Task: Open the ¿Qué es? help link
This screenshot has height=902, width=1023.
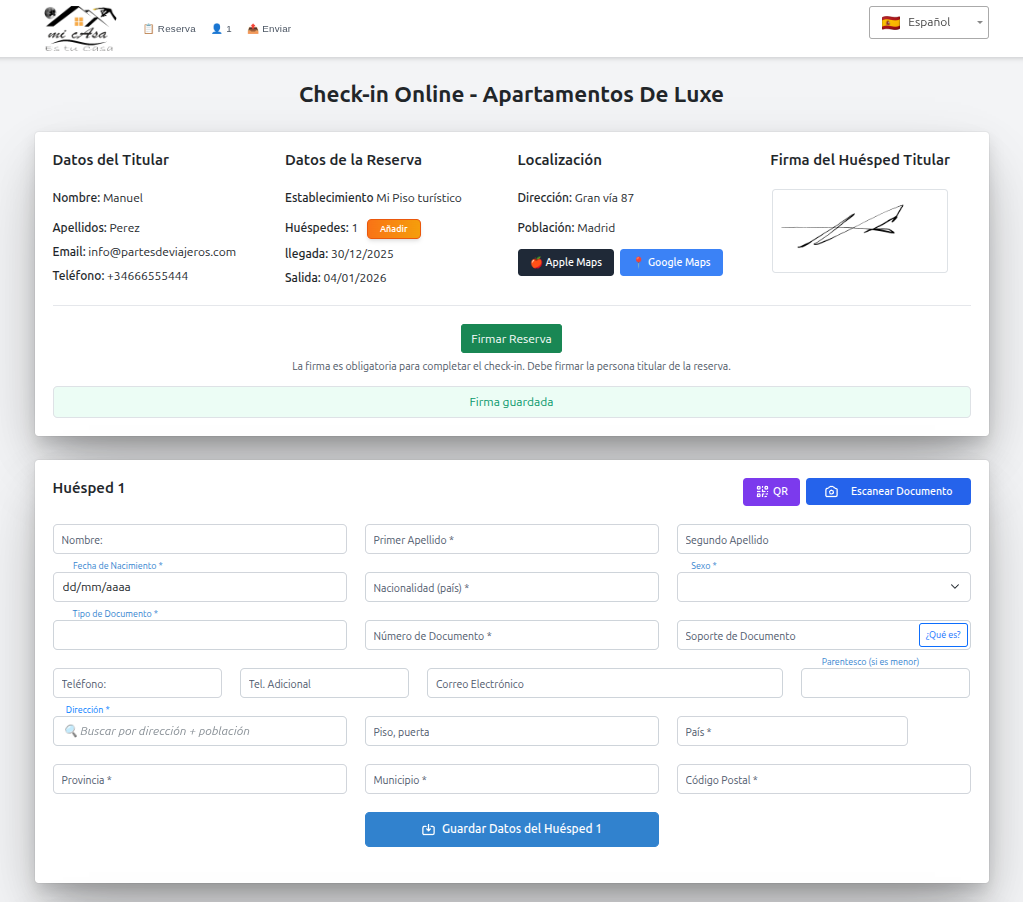Action: click(942, 634)
